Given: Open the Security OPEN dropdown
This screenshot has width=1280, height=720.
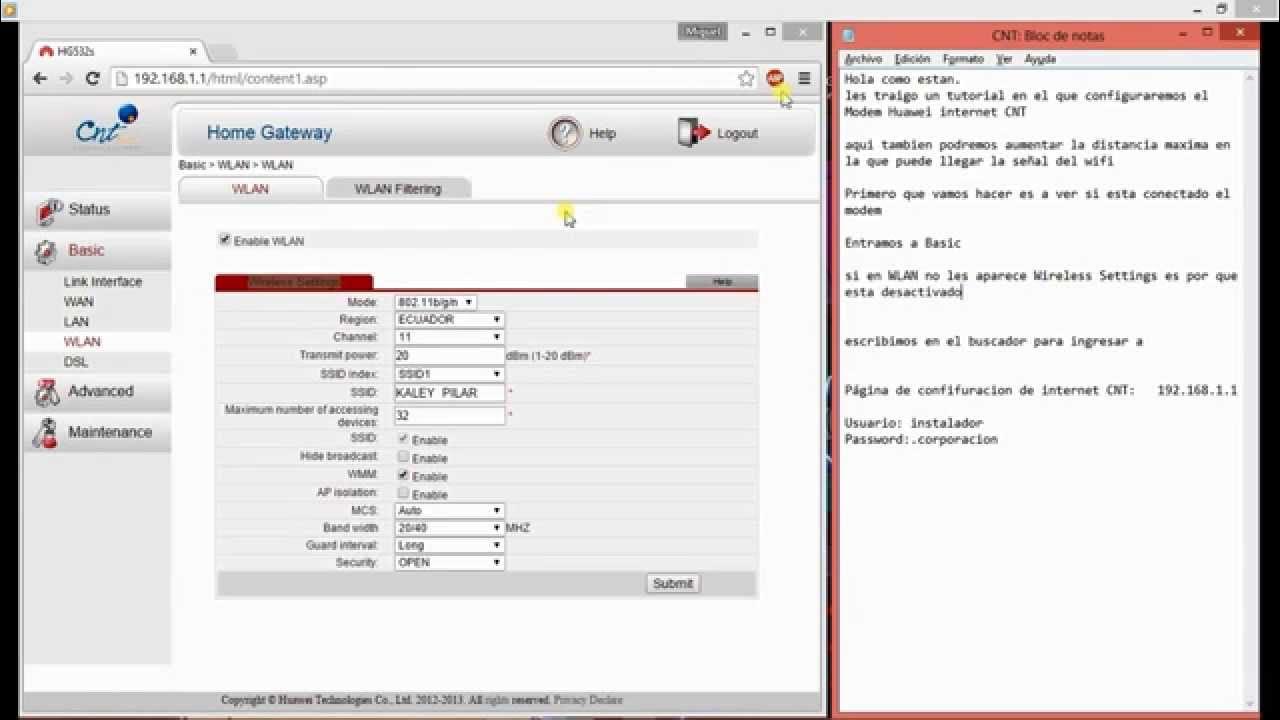Looking at the screenshot, I should pyautogui.click(x=449, y=563).
